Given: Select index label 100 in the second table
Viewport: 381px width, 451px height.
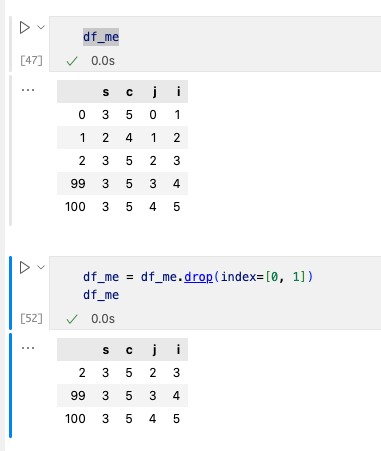Looking at the screenshot, I should pyautogui.click(x=75, y=419).
